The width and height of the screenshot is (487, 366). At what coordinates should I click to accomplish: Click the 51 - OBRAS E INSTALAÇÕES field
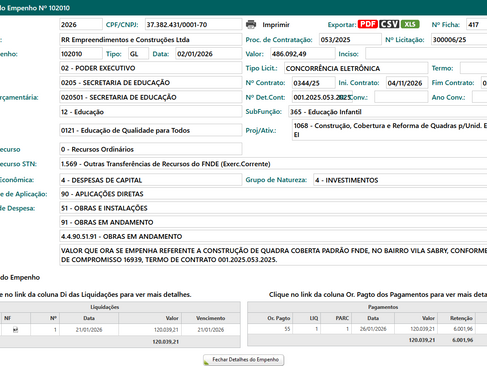pyautogui.click(x=273, y=208)
